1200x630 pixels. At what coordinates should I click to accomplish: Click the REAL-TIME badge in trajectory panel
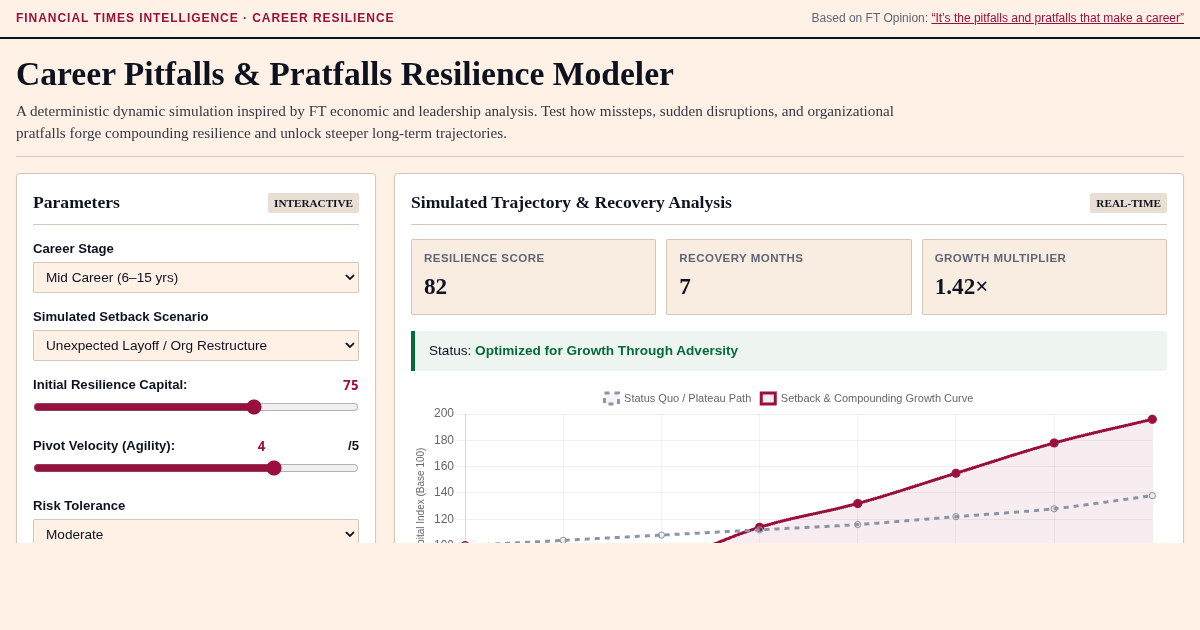pos(1128,203)
